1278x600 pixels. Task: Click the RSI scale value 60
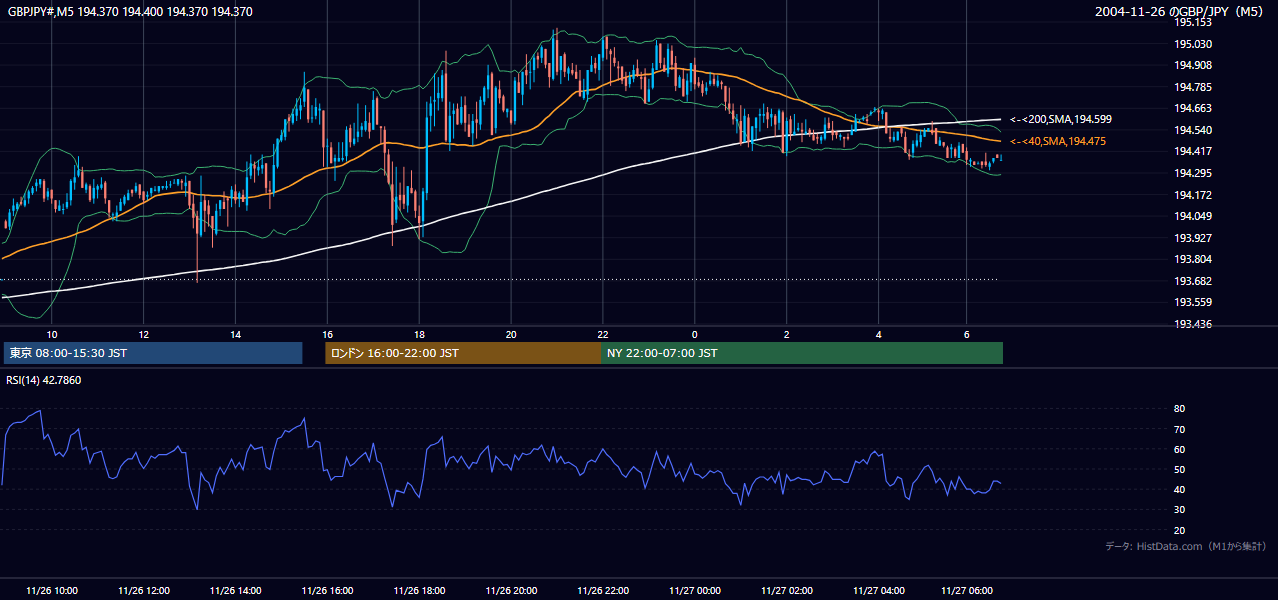[x=1179, y=449]
